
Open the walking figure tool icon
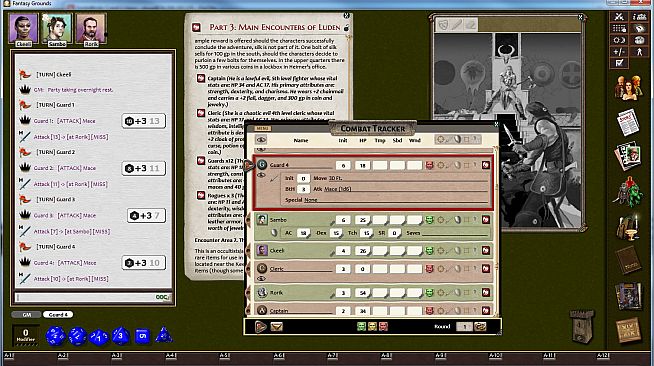(639, 52)
